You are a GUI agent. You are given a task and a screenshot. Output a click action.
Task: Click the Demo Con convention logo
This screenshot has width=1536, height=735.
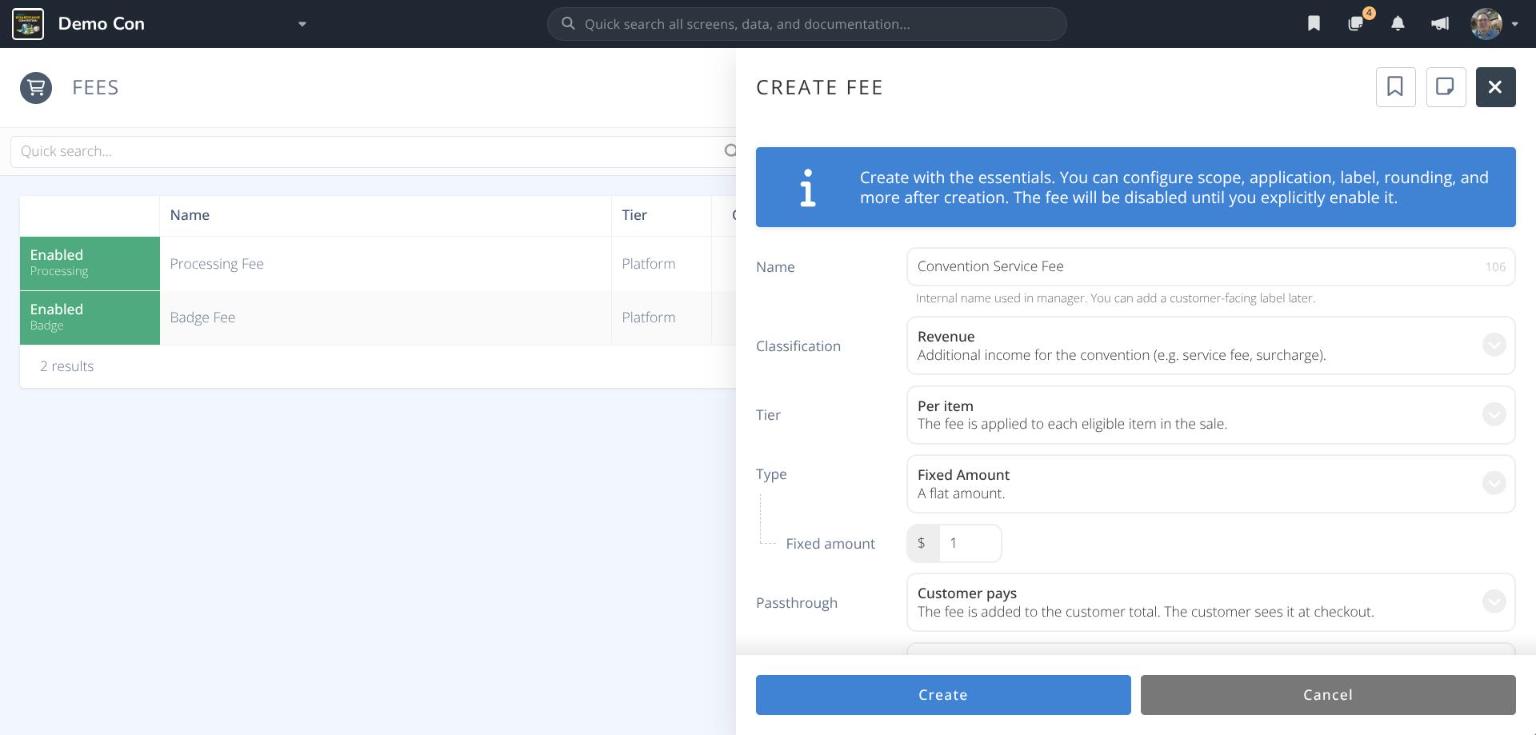pyautogui.click(x=28, y=24)
